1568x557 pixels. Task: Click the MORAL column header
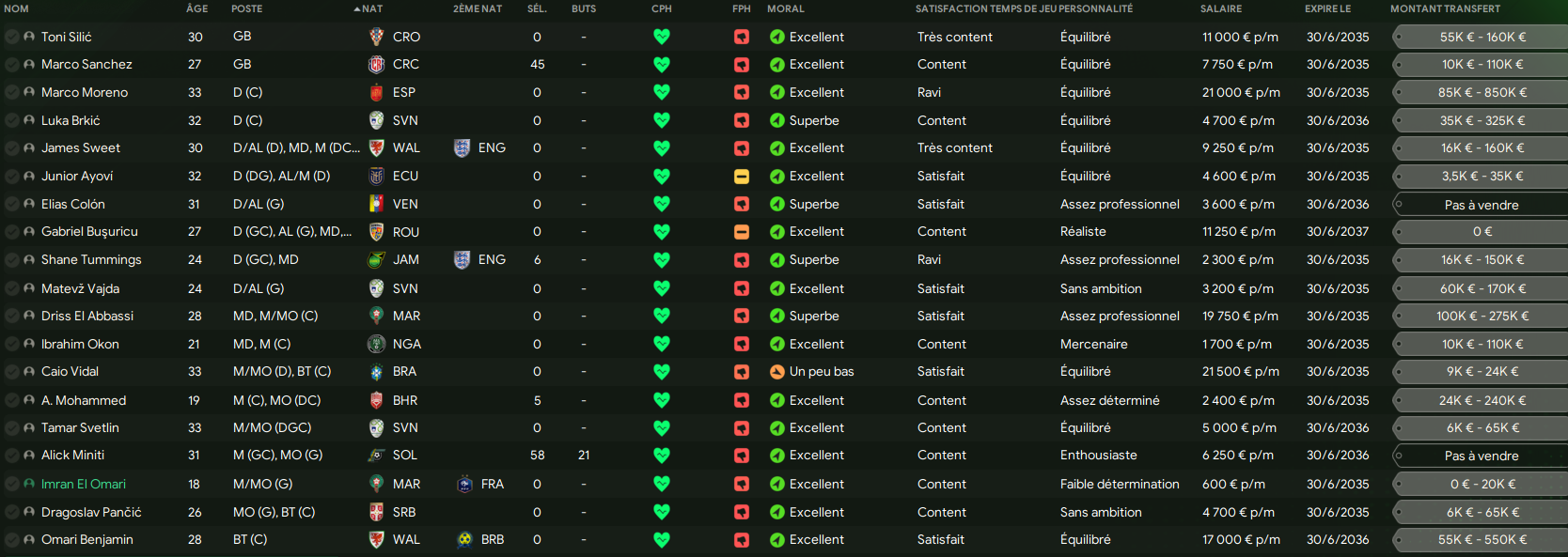coord(785,8)
